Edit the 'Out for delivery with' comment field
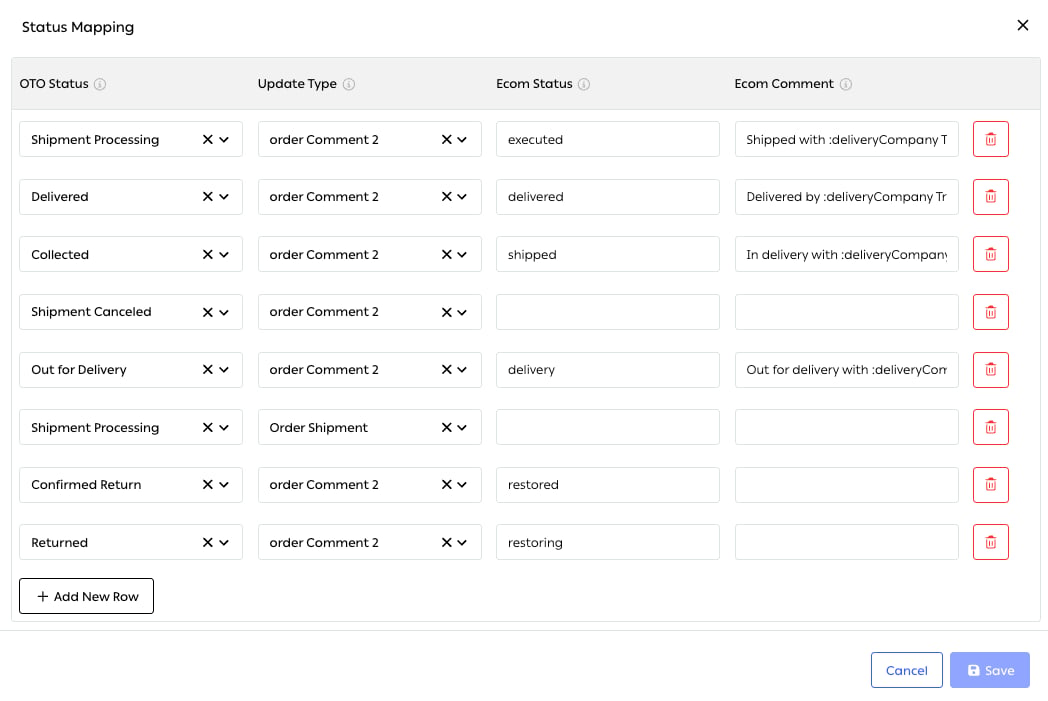This screenshot has height=701, width=1048. pyautogui.click(x=846, y=370)
